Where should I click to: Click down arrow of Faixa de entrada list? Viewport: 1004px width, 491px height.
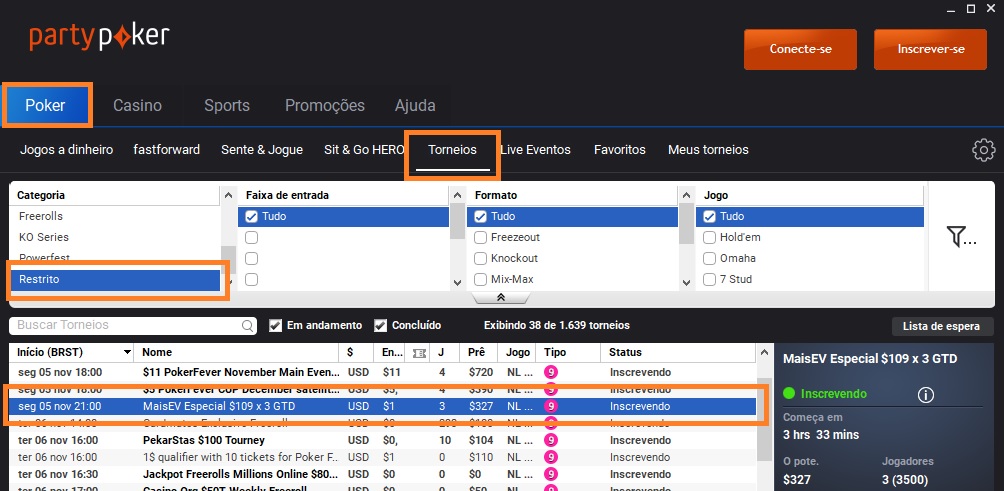tap(457, 282)
